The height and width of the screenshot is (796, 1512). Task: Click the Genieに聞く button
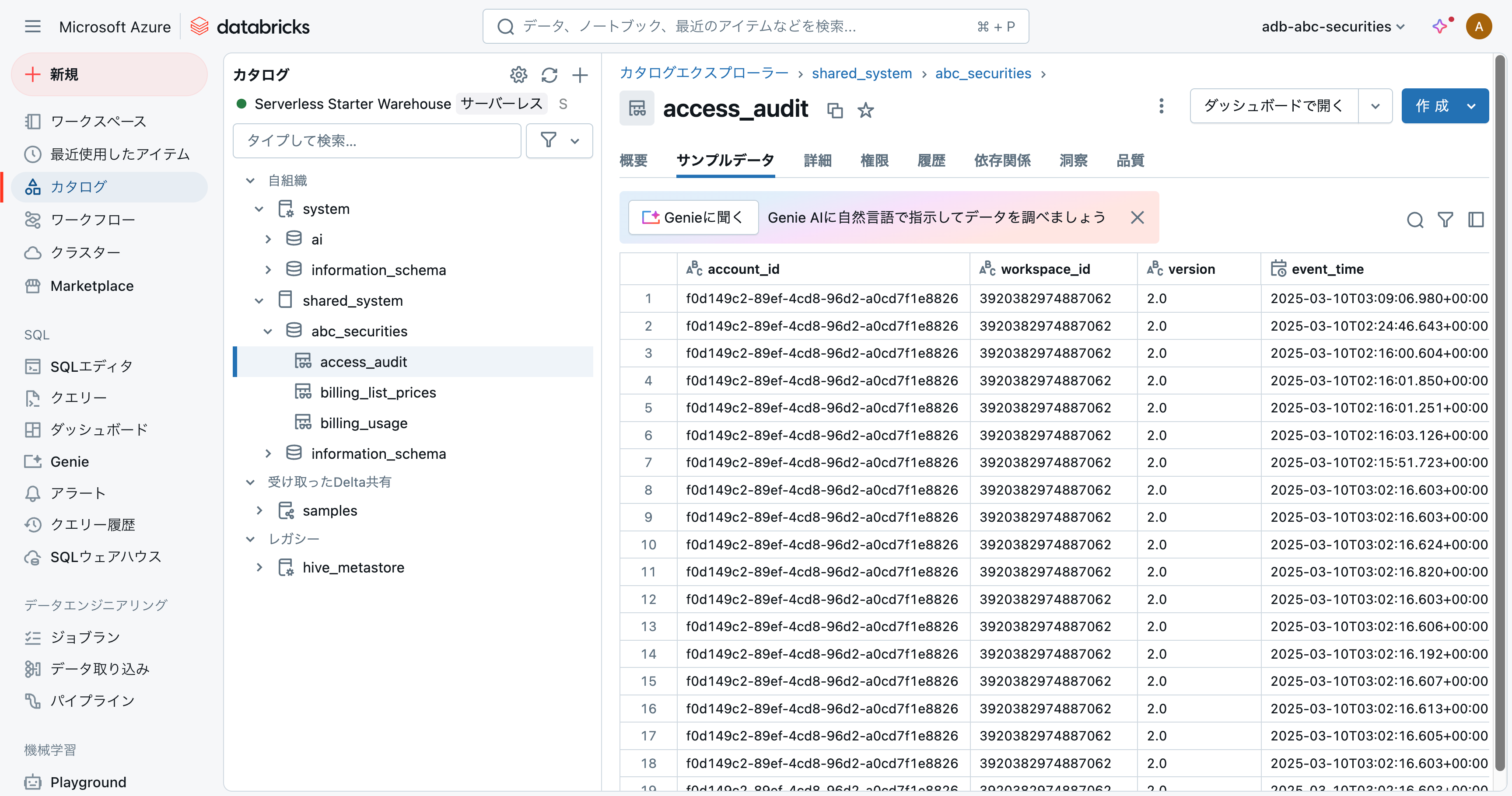pyautogui.click(x=693, y=218)
